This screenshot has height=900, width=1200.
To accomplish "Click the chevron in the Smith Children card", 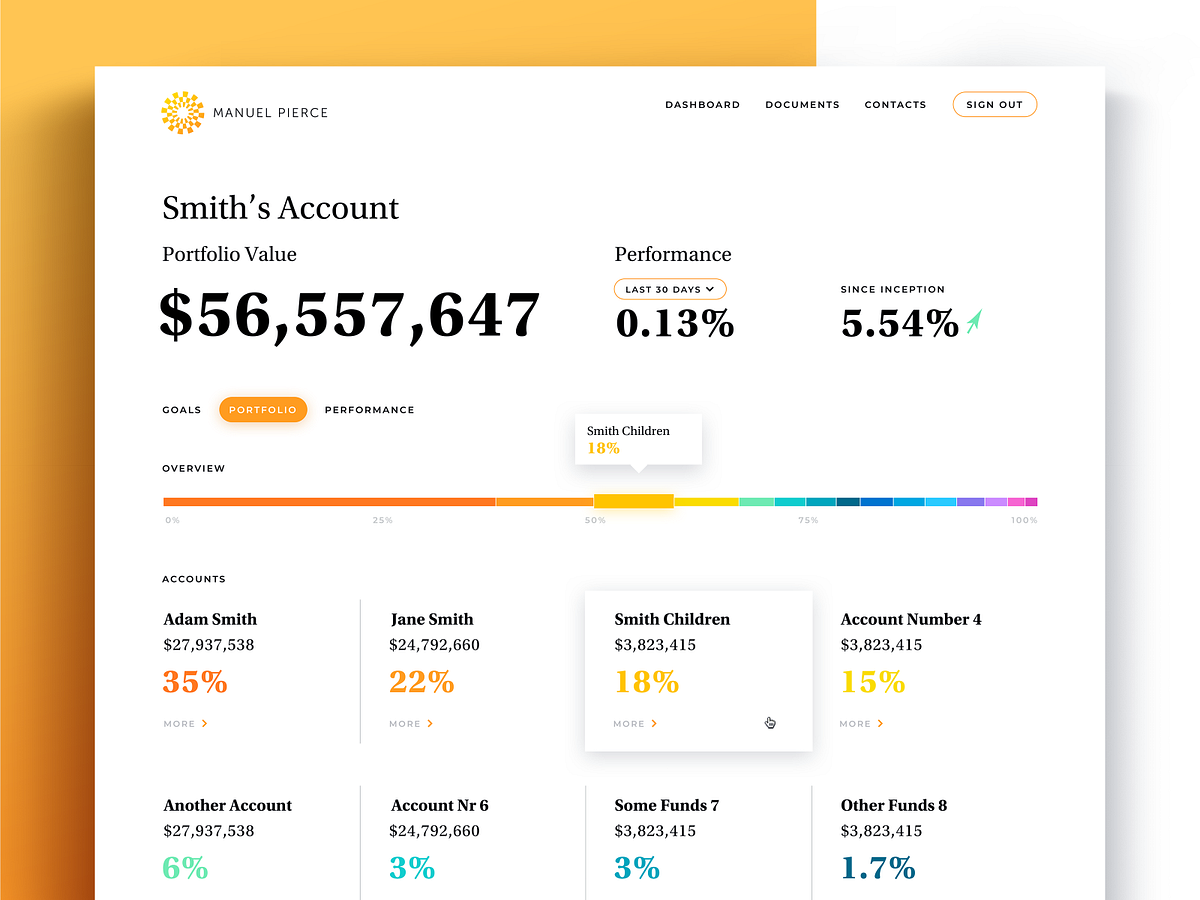I will [x=654, y=723].
